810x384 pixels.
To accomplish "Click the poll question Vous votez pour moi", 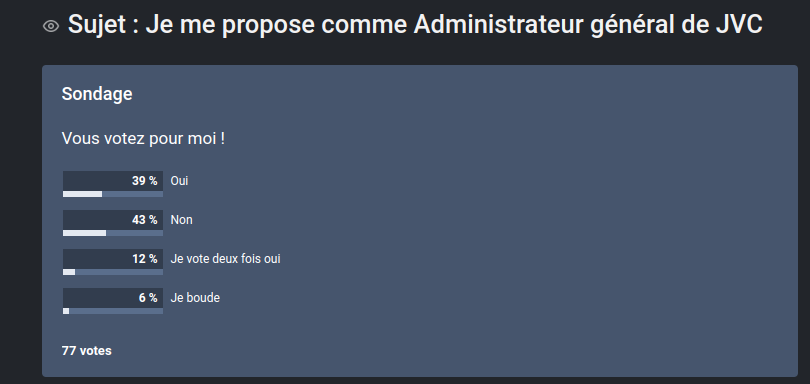I will point(144,139).
